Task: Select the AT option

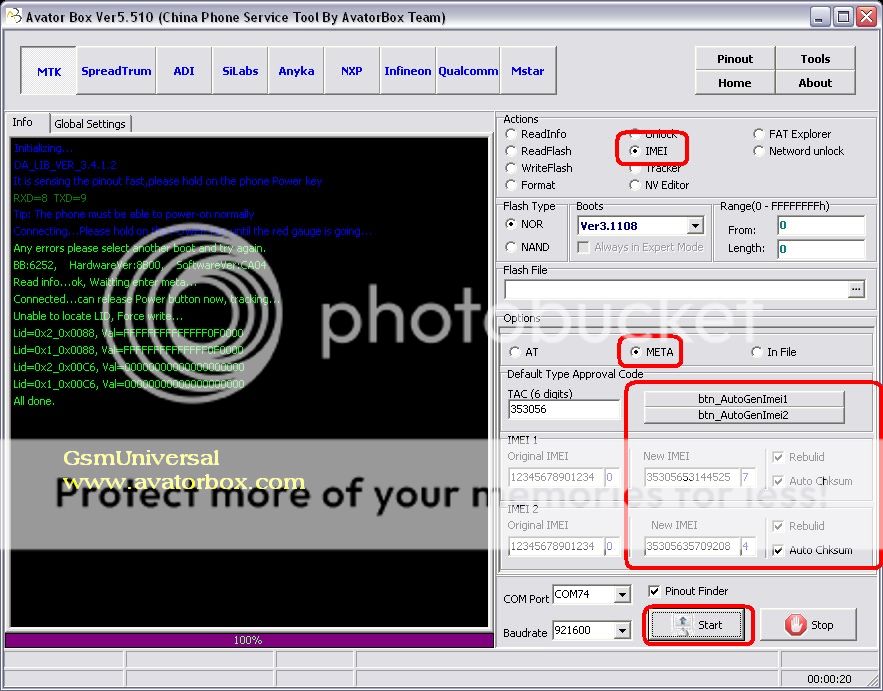Action: (x=524, y=352)
